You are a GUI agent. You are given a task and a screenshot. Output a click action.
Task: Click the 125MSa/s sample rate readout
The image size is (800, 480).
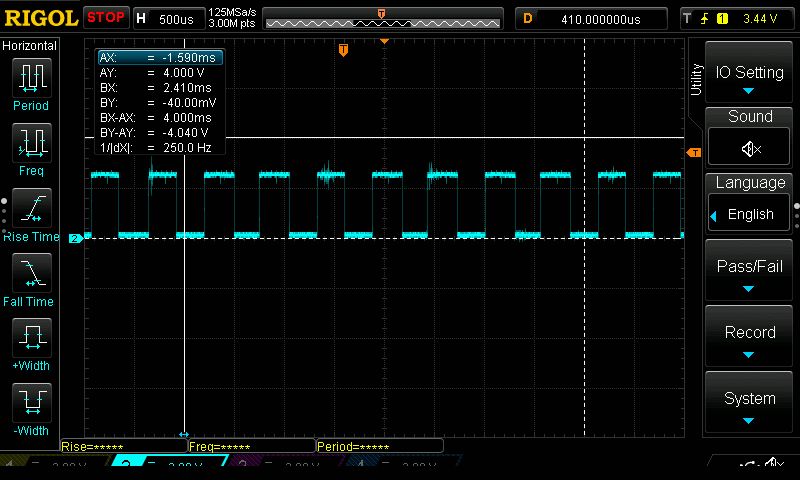coord(232,12)
